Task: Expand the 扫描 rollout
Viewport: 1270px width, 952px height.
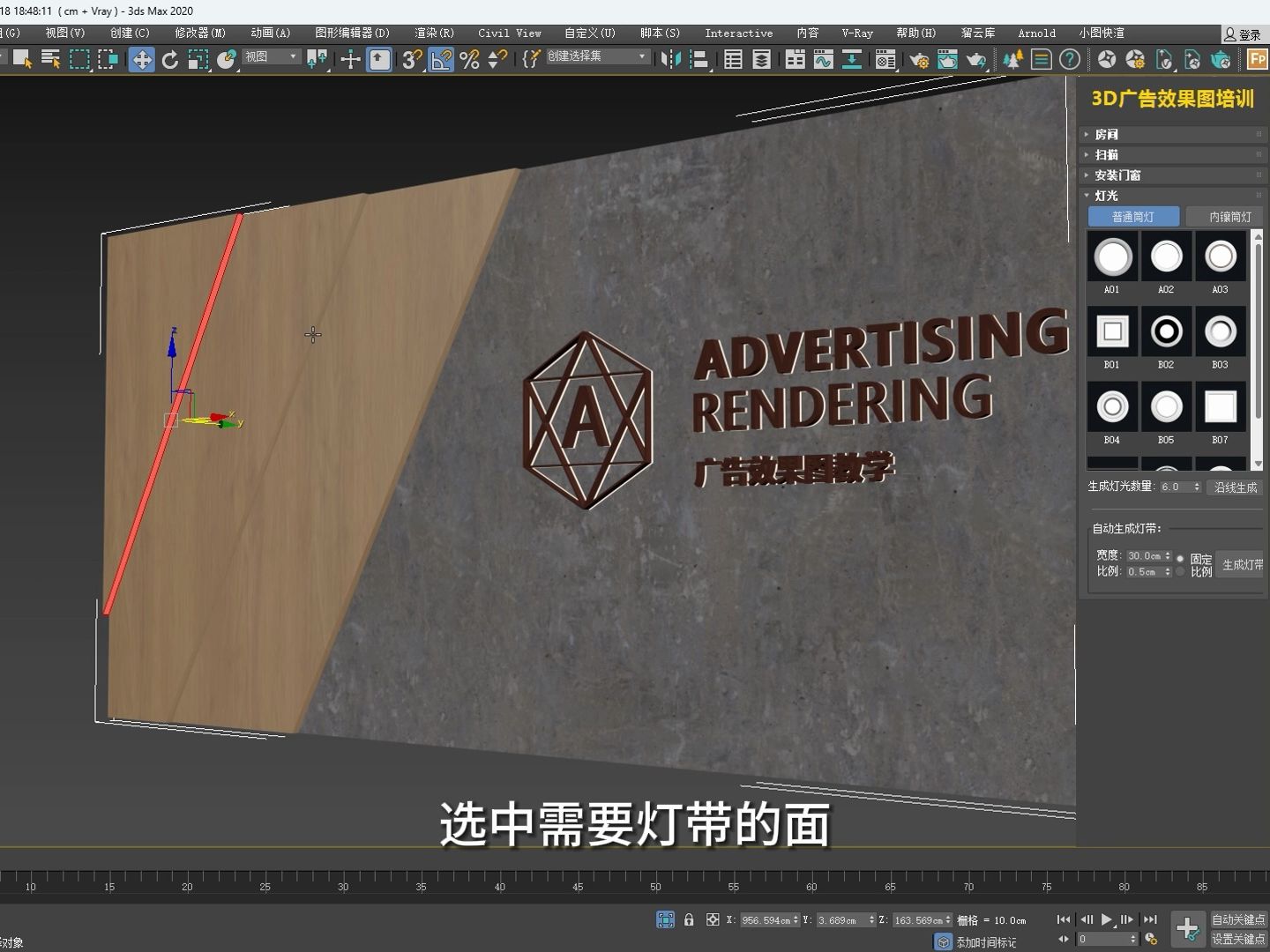Action: [x=1174, y=154]
